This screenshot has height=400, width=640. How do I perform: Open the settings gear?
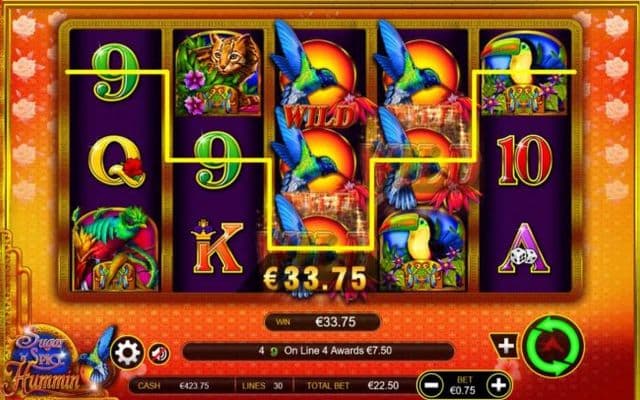pyautogui.click(x=127, y=353)
